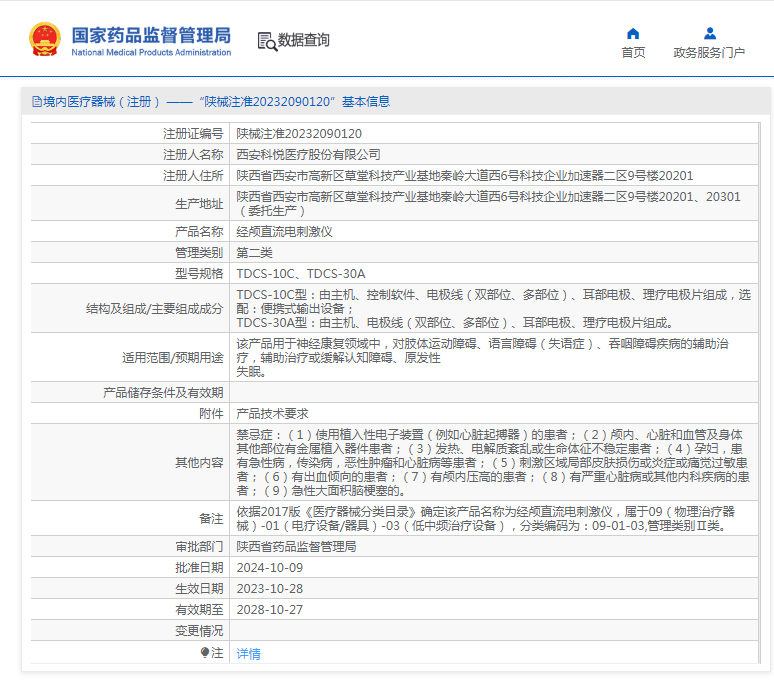Click registration number 陕械注准20232090120 cell
Viewport: 774px width, 686px height.
tap(299, 133)
